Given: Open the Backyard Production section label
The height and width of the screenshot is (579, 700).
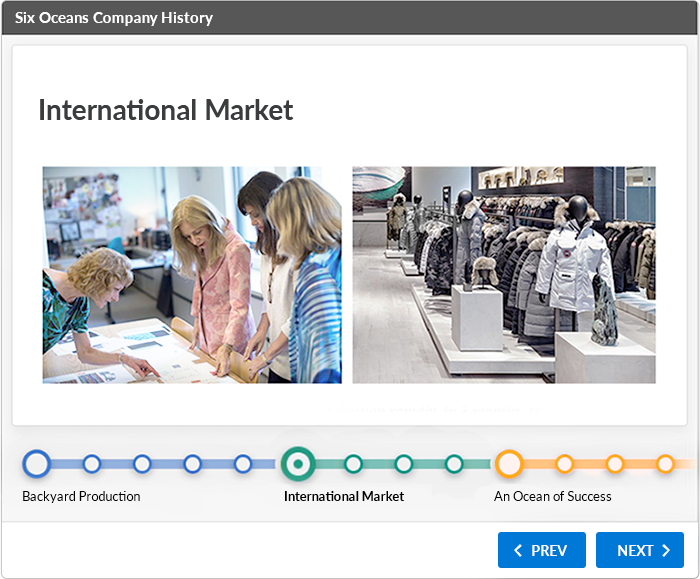Looking at the screenshot, I should pyautogui.click(x=81, y=496).
